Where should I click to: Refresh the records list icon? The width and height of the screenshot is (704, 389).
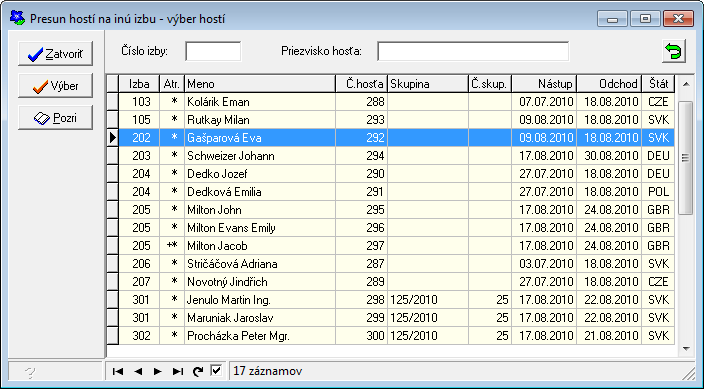pos(198,371)
